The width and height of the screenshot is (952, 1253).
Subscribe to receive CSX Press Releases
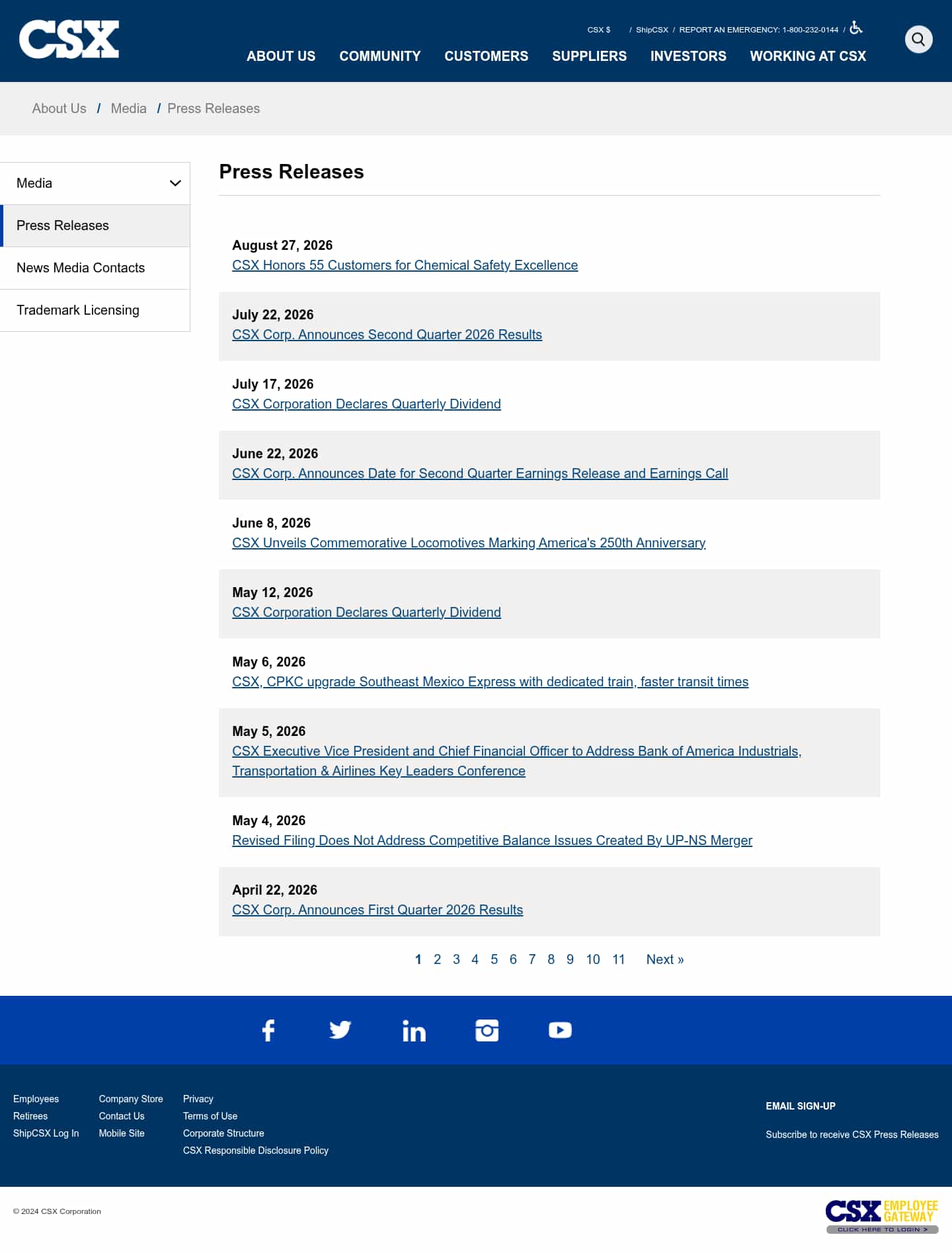[852, 1135]
